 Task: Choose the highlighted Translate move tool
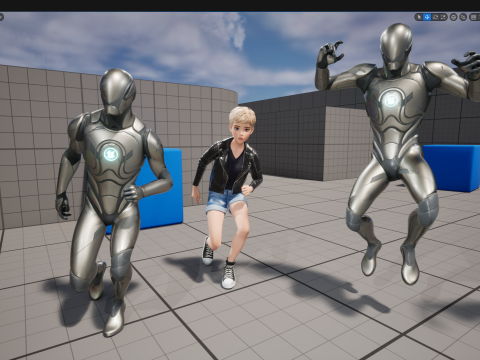click(x=427, y=17)
